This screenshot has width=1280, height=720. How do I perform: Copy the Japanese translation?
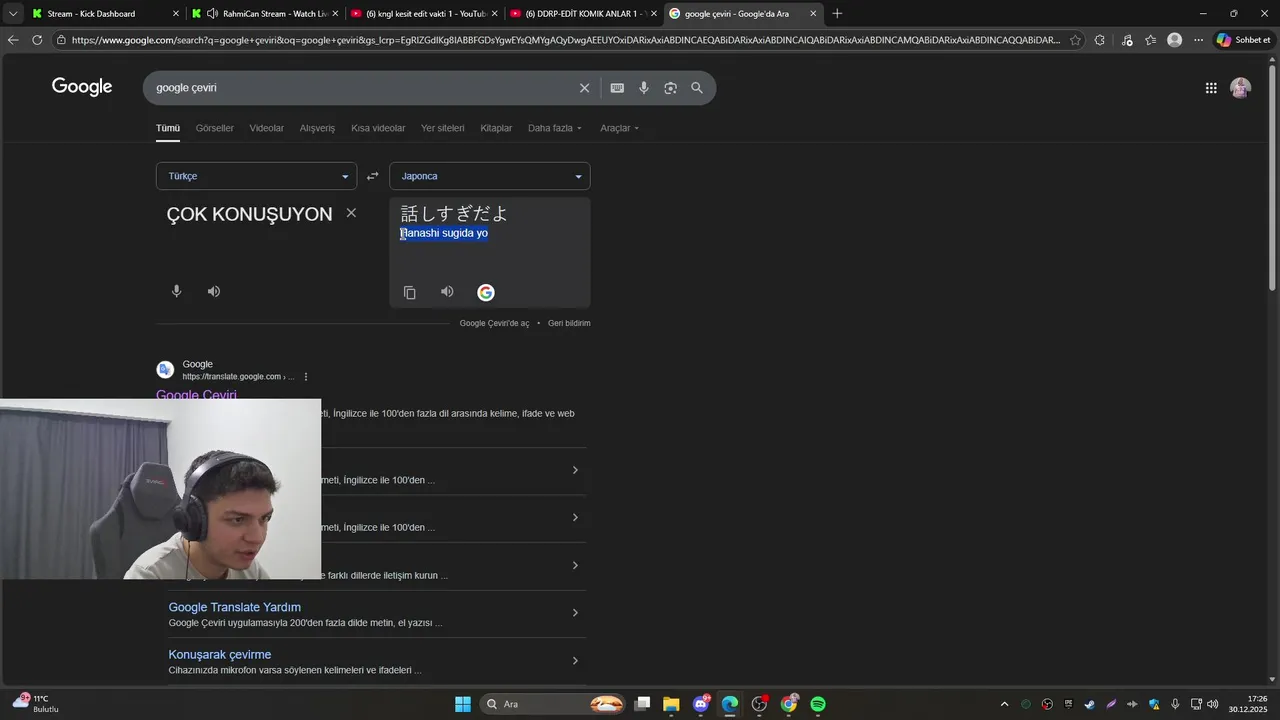(409, 292)
